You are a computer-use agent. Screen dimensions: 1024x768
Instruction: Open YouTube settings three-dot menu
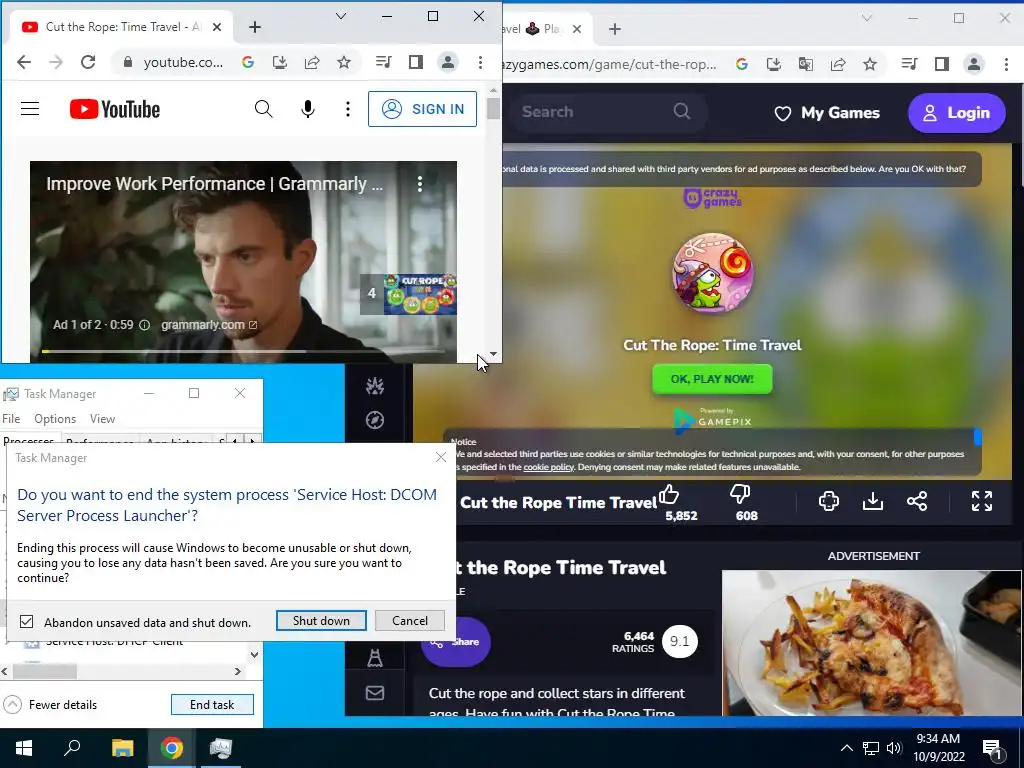click(347, 109)
